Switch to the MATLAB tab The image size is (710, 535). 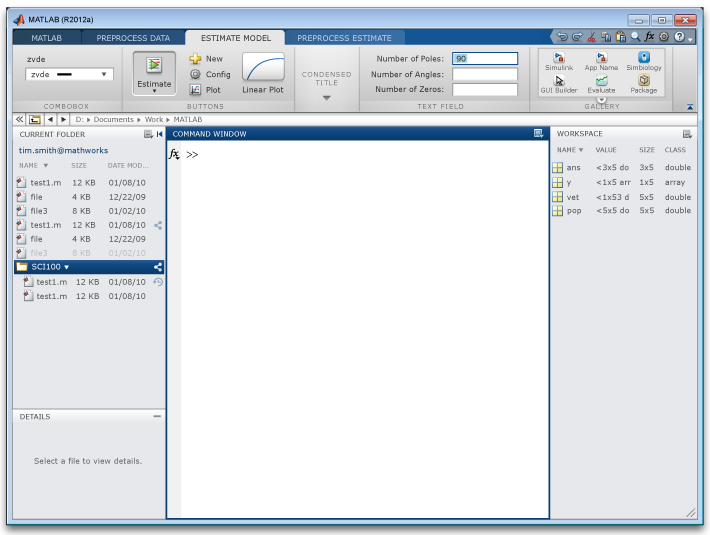pos(47,38)
